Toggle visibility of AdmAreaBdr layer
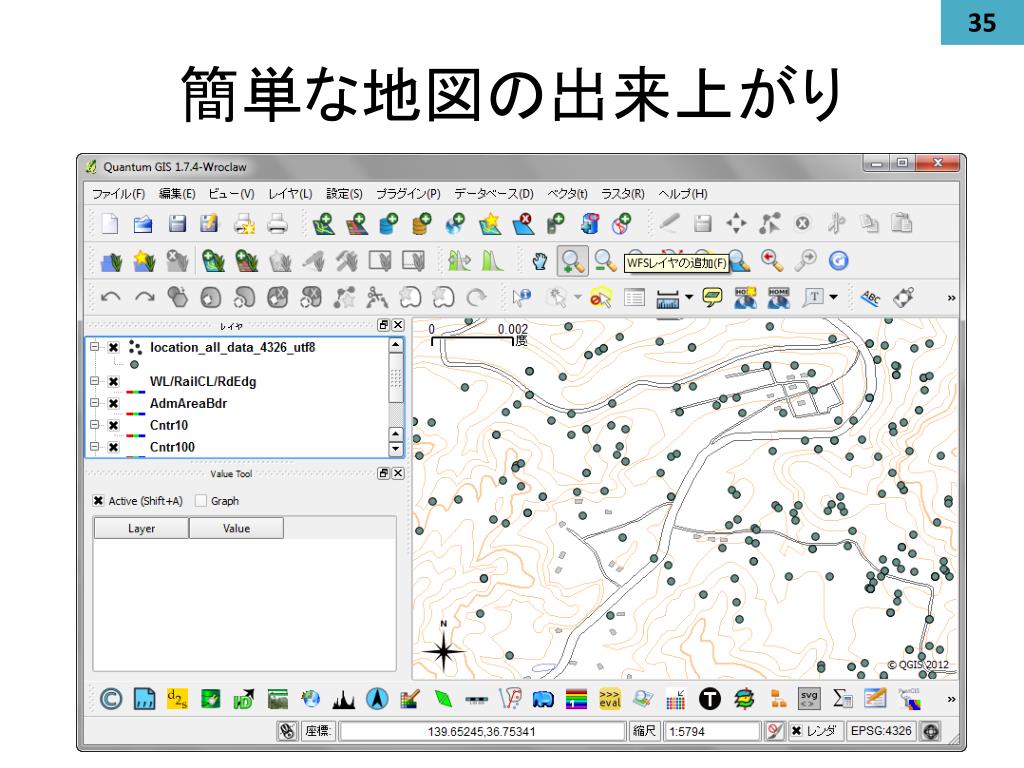 click(114, 404)
